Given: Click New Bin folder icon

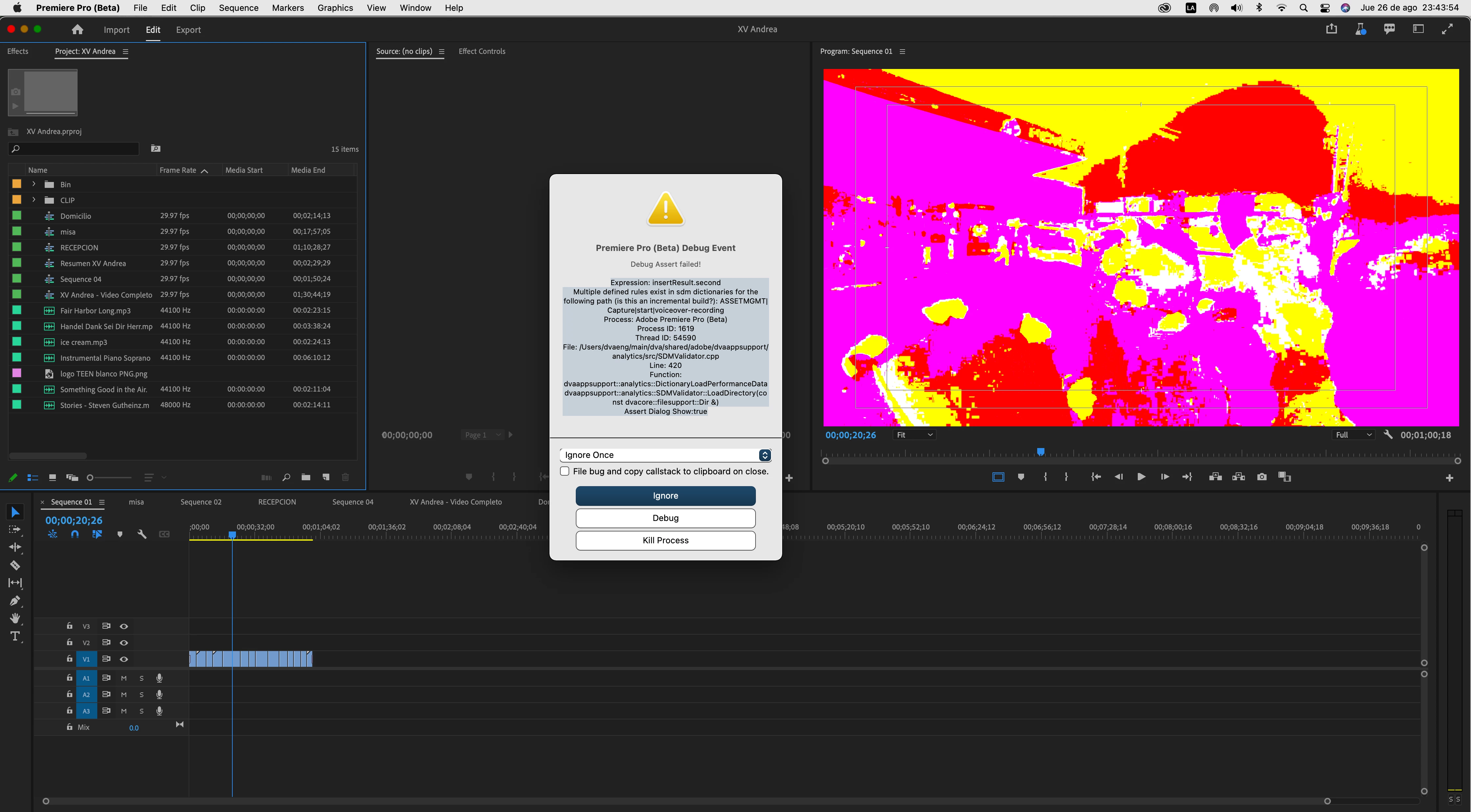Looking at the screenshot, I should [x=306, y=477].
